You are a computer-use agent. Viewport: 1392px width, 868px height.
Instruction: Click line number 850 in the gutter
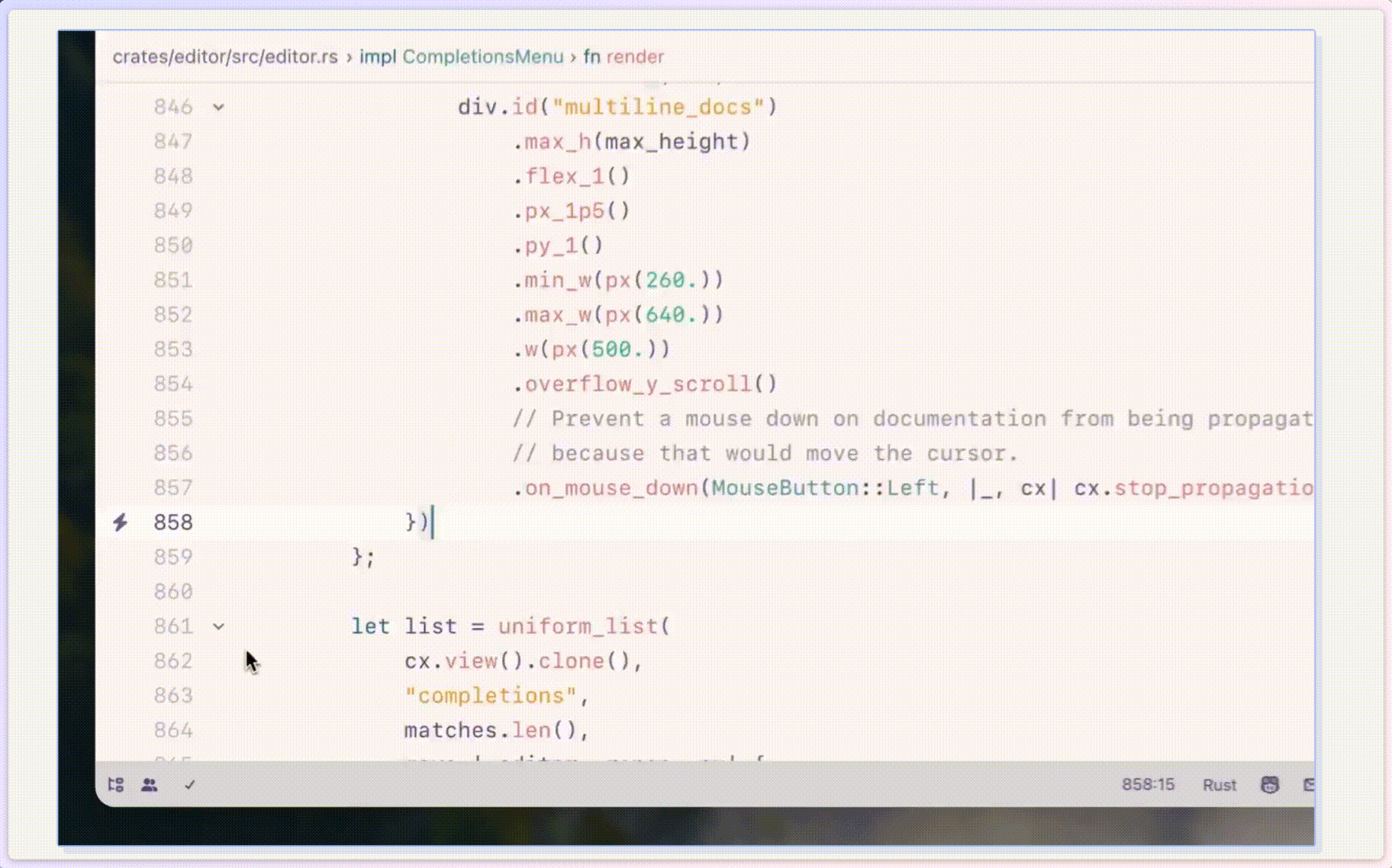tap(173, 245)
